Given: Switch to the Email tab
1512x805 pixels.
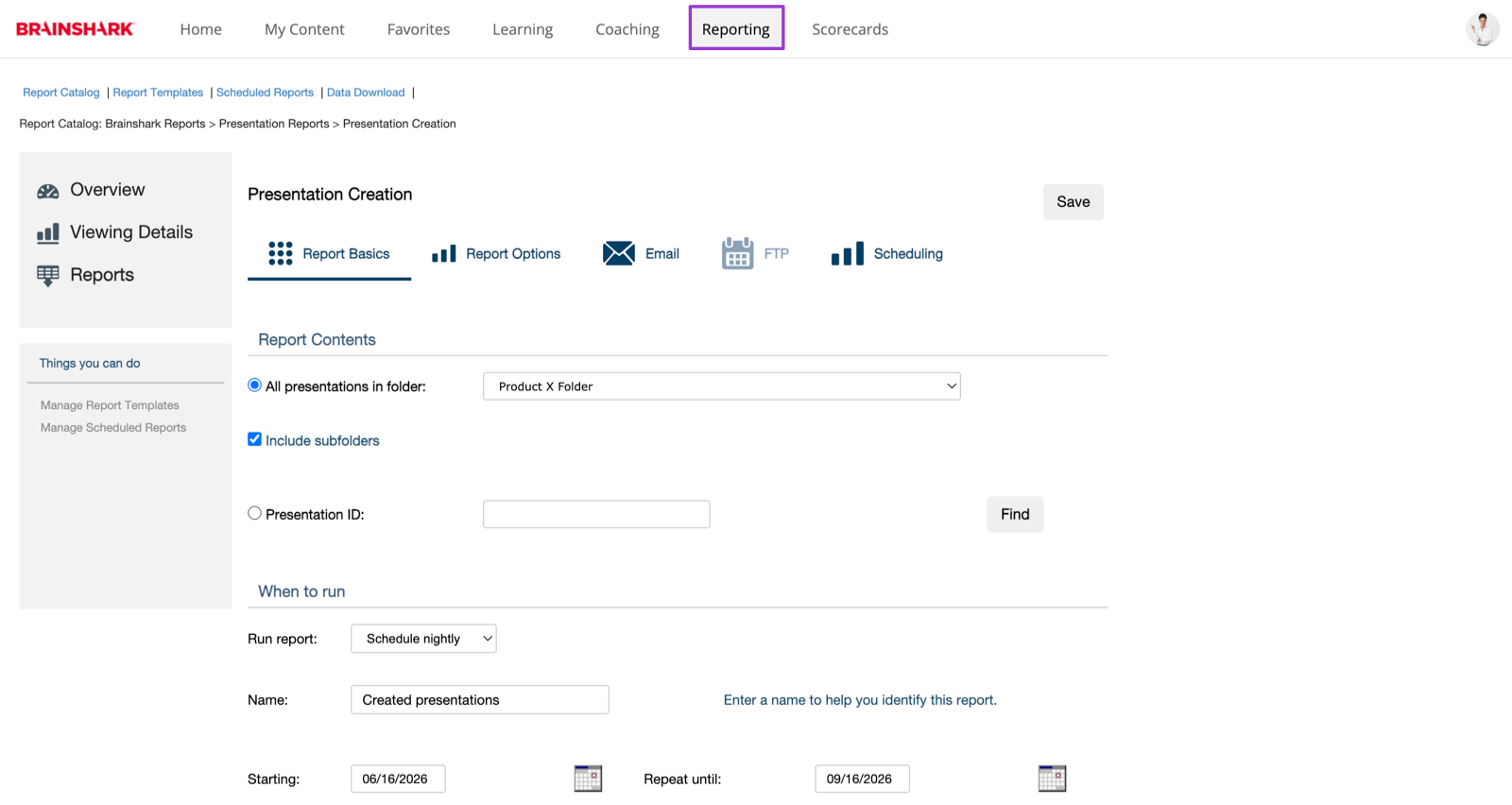Looking at the screenshot, I should tap(641, 253).
